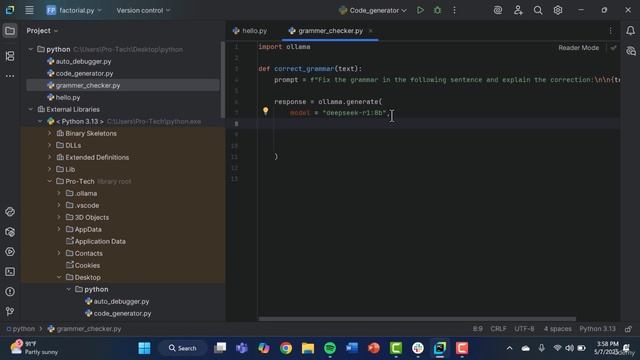
Task: Change UTF-8 file encoding
Action: (x=524, y=329)
